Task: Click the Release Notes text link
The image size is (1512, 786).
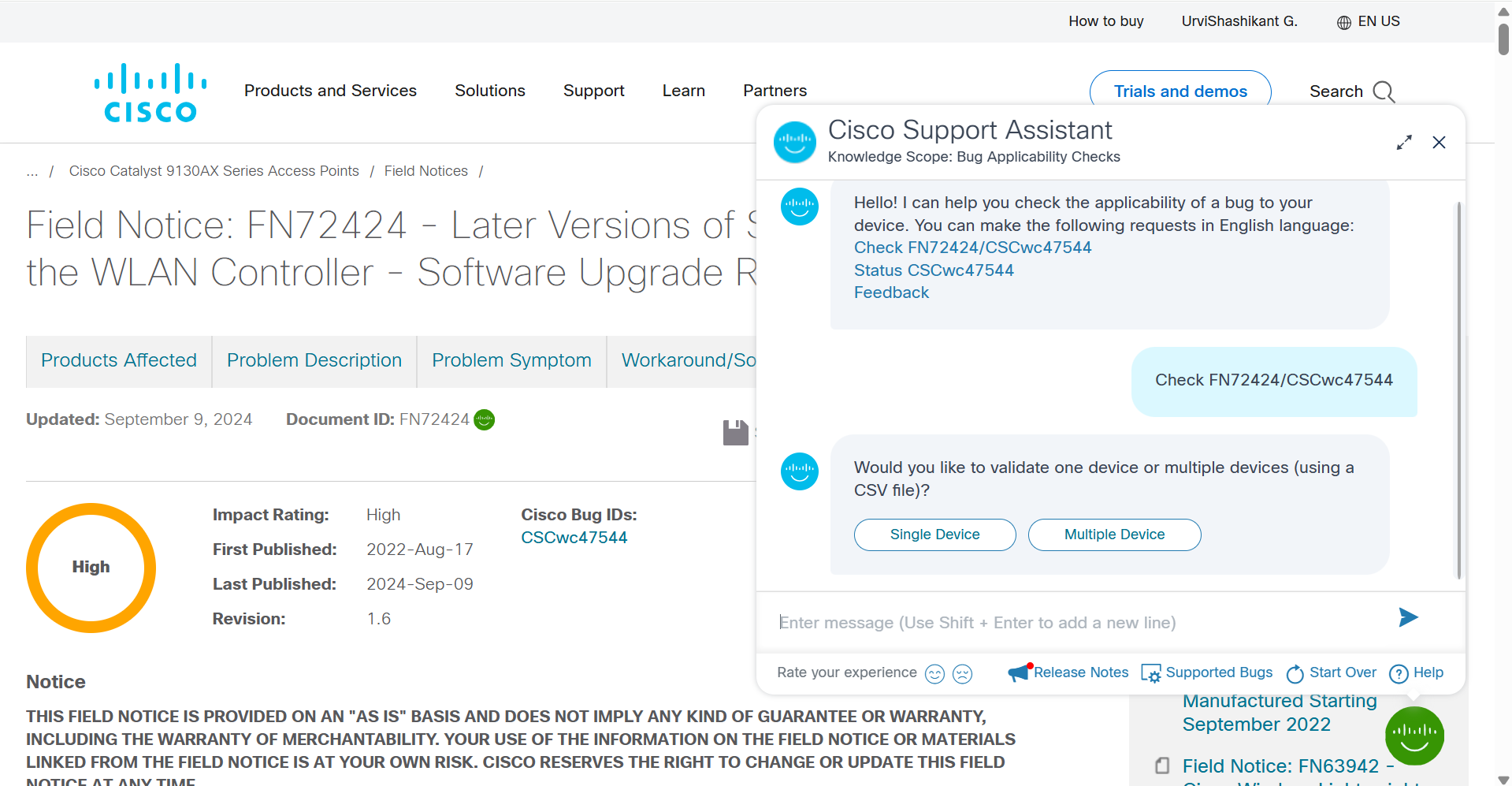Action: tap(1081, 672)
